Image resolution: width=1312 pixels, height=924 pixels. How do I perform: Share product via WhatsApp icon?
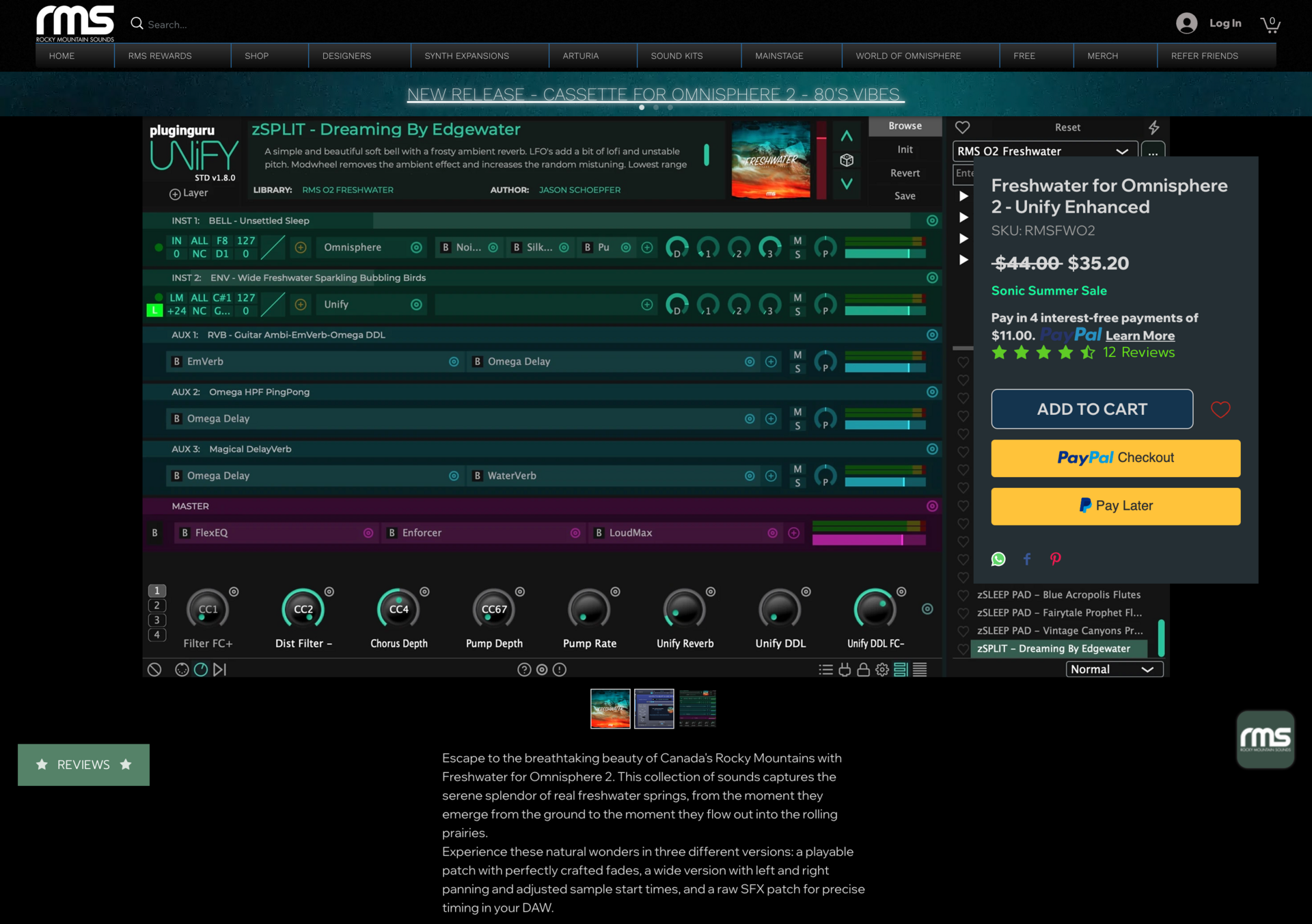tap(998, 559)
